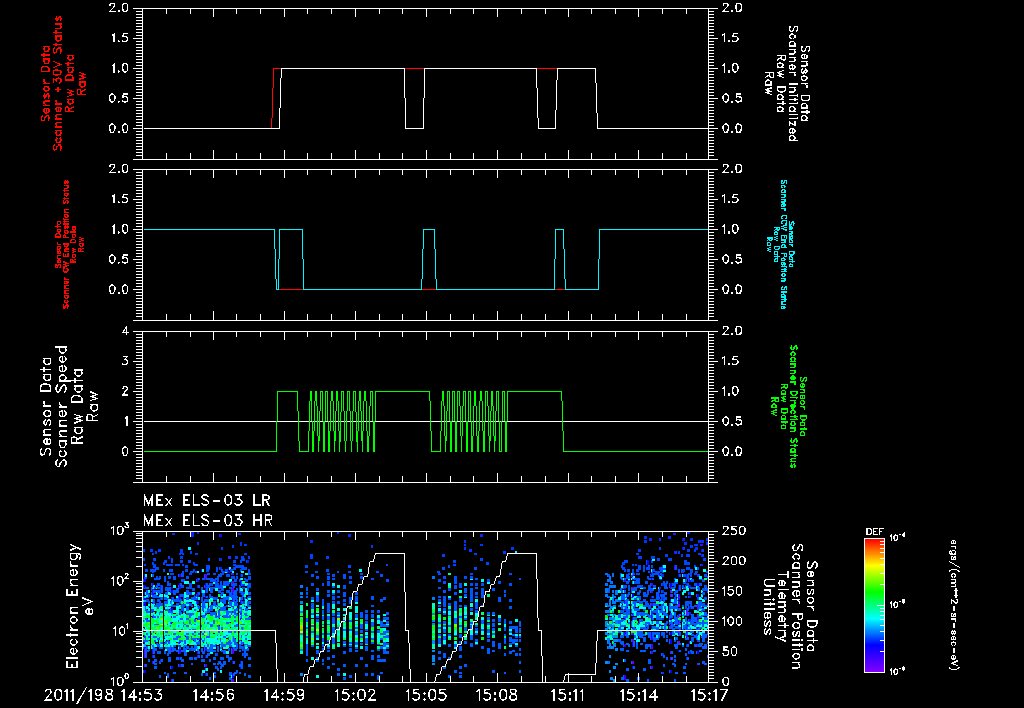Click the 3 tick label on Scanner Speed axis
The height and width of the screenshot is (708, 1024).
[125, 361]
